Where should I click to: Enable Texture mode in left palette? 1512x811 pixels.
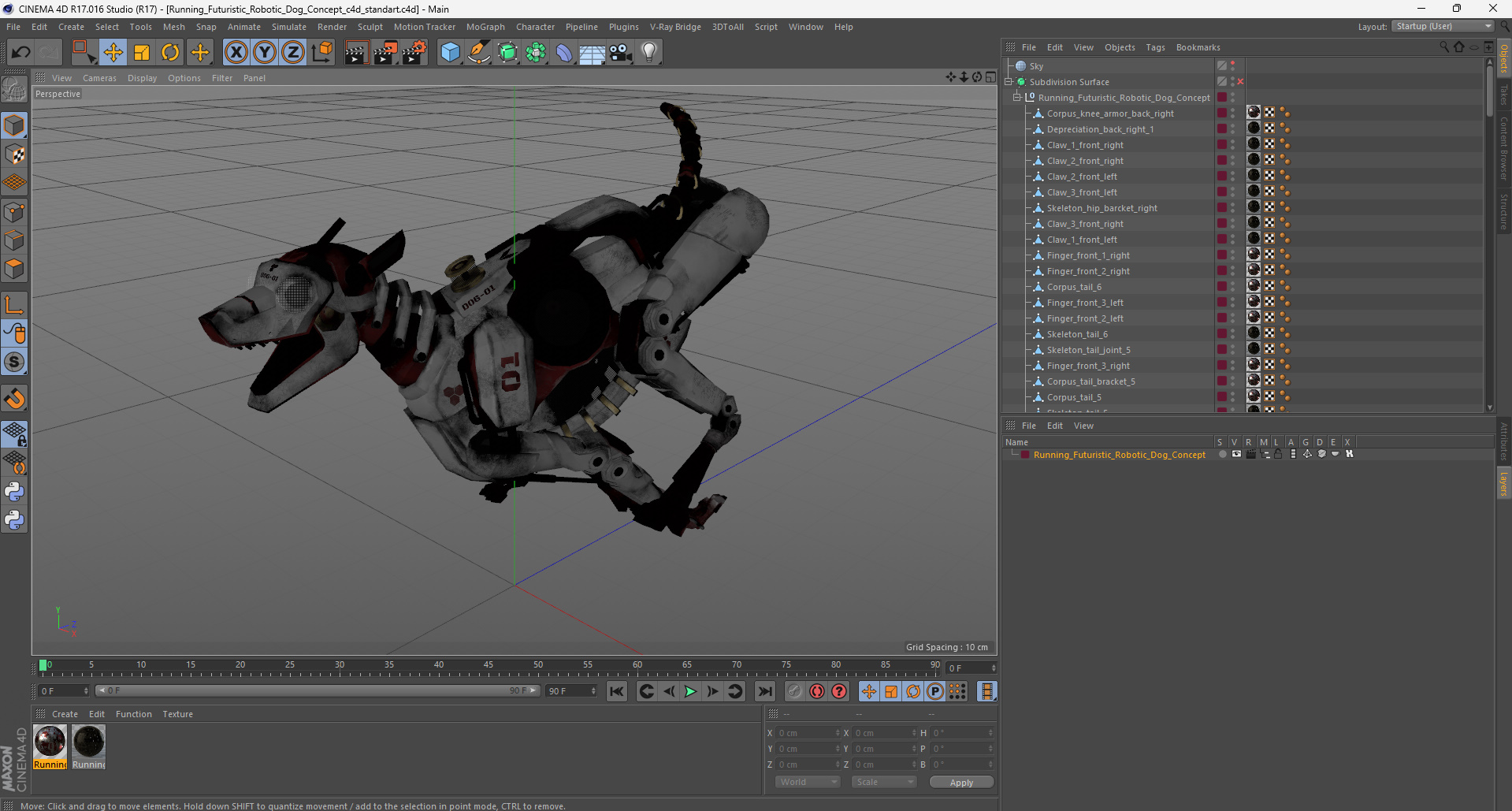14,154
